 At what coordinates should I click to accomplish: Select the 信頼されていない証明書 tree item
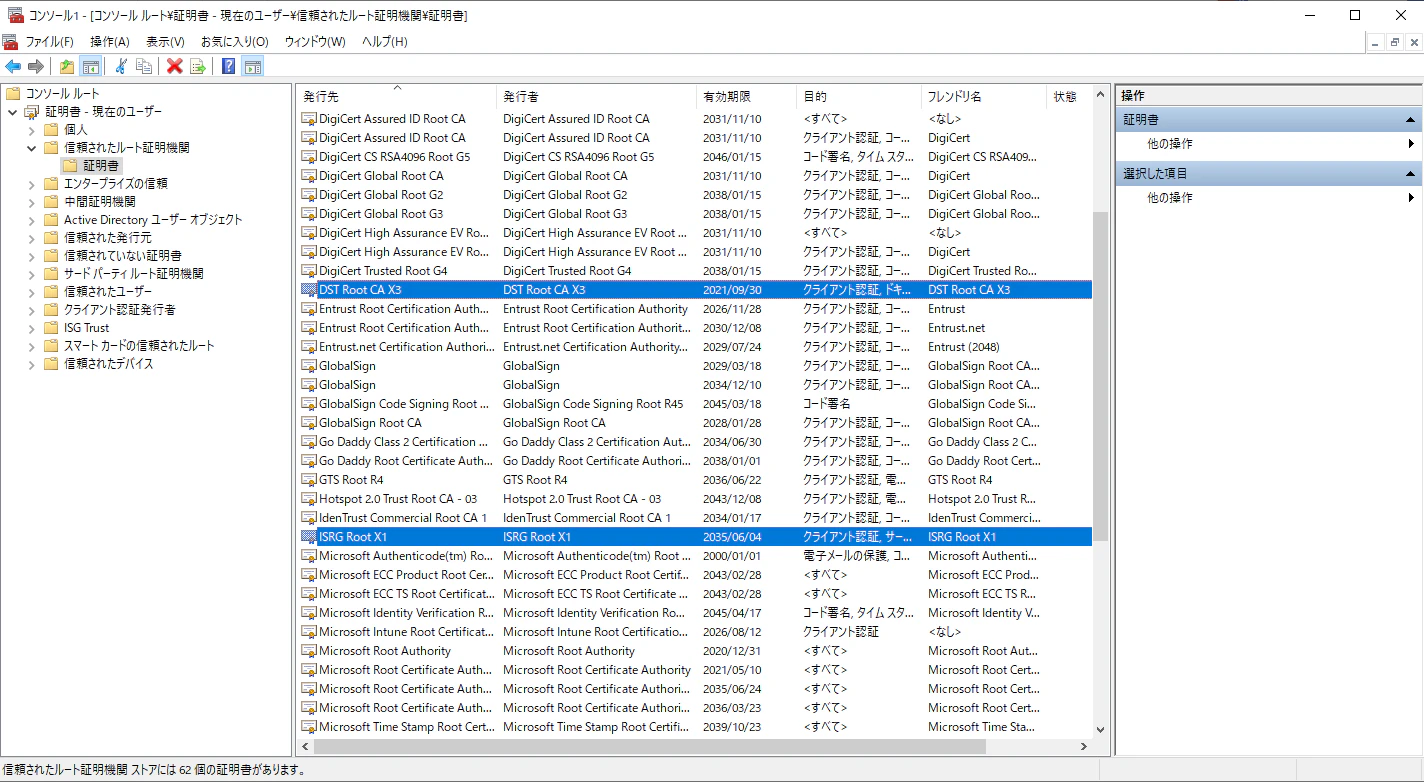(123, 255)
